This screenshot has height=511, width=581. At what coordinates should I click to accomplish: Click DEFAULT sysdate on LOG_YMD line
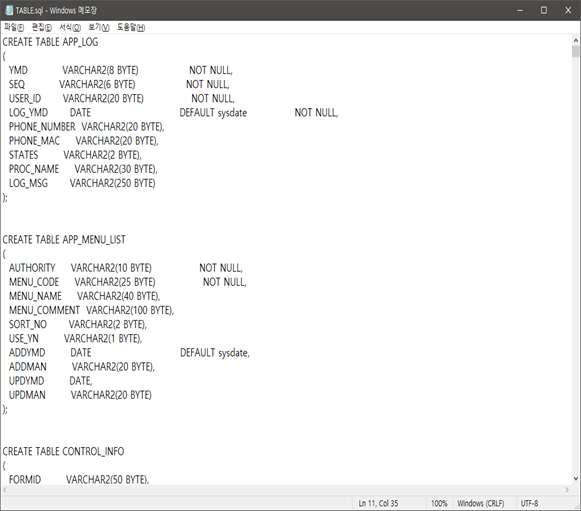point(213,113)
